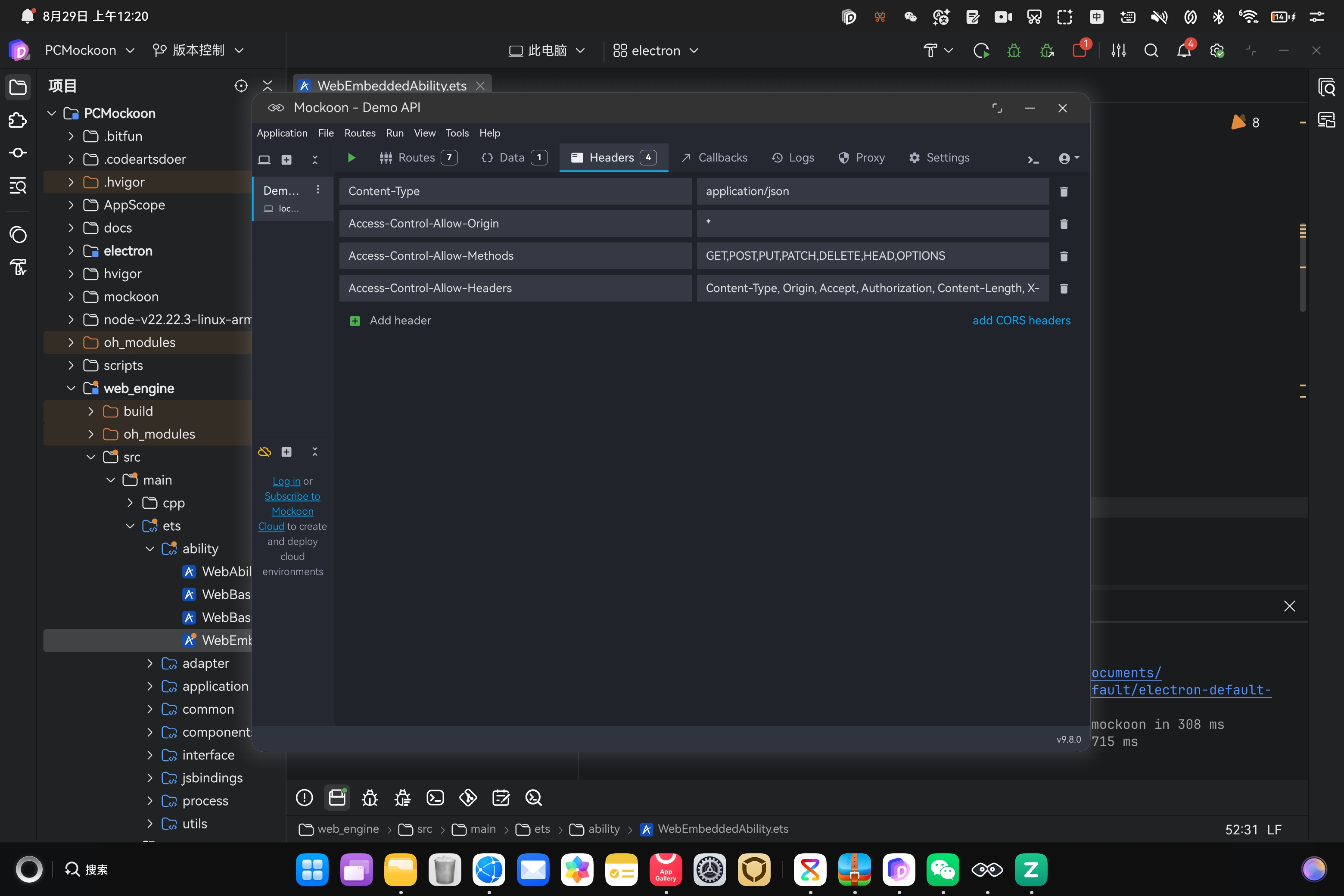Open the PCMockoon project dropdown
This screenshot has height=896, width=1344.
(x=90, y=50)
